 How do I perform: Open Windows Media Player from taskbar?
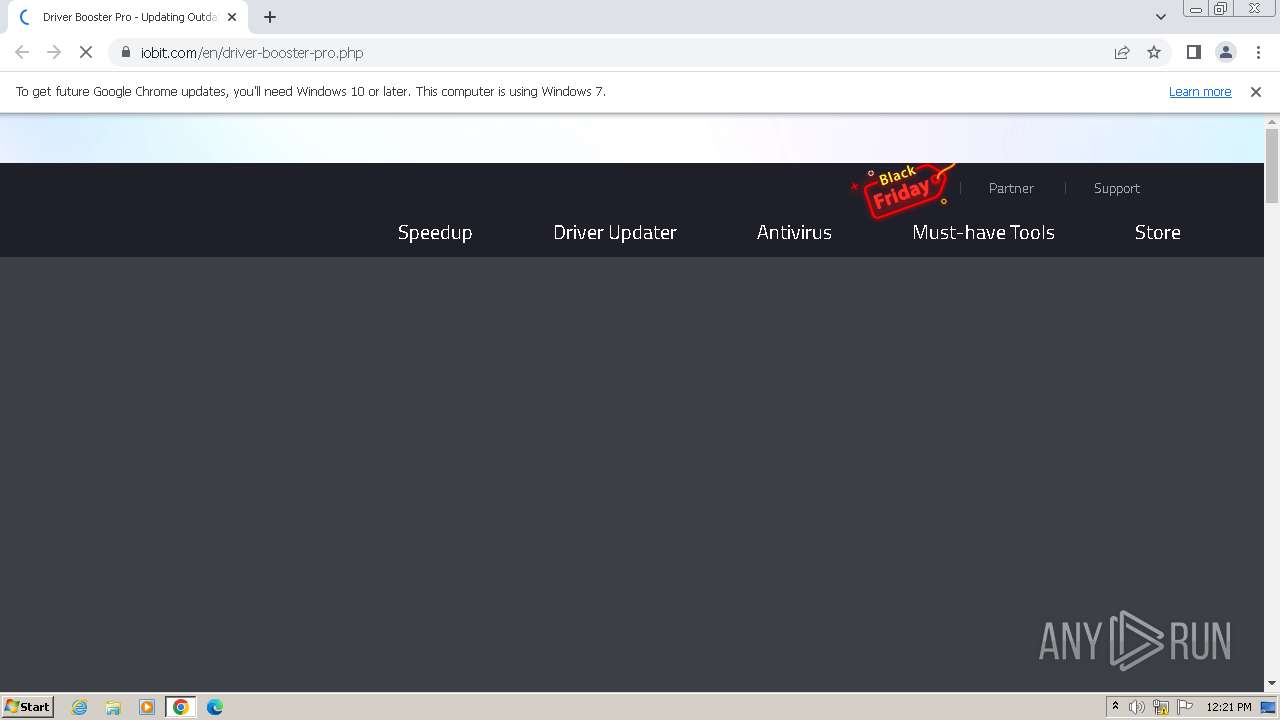tap(147, 707)
